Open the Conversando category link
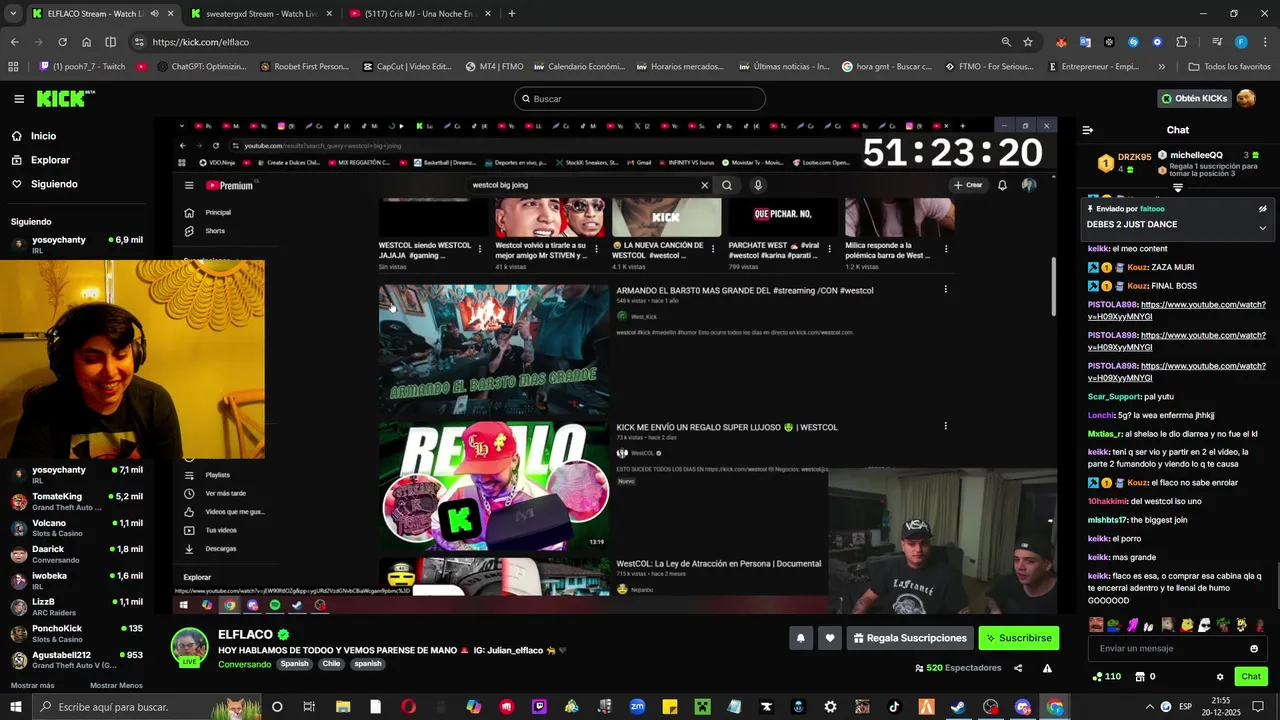Image resolution: width=1280 pixels, height=720 pixels. (244, 664)
